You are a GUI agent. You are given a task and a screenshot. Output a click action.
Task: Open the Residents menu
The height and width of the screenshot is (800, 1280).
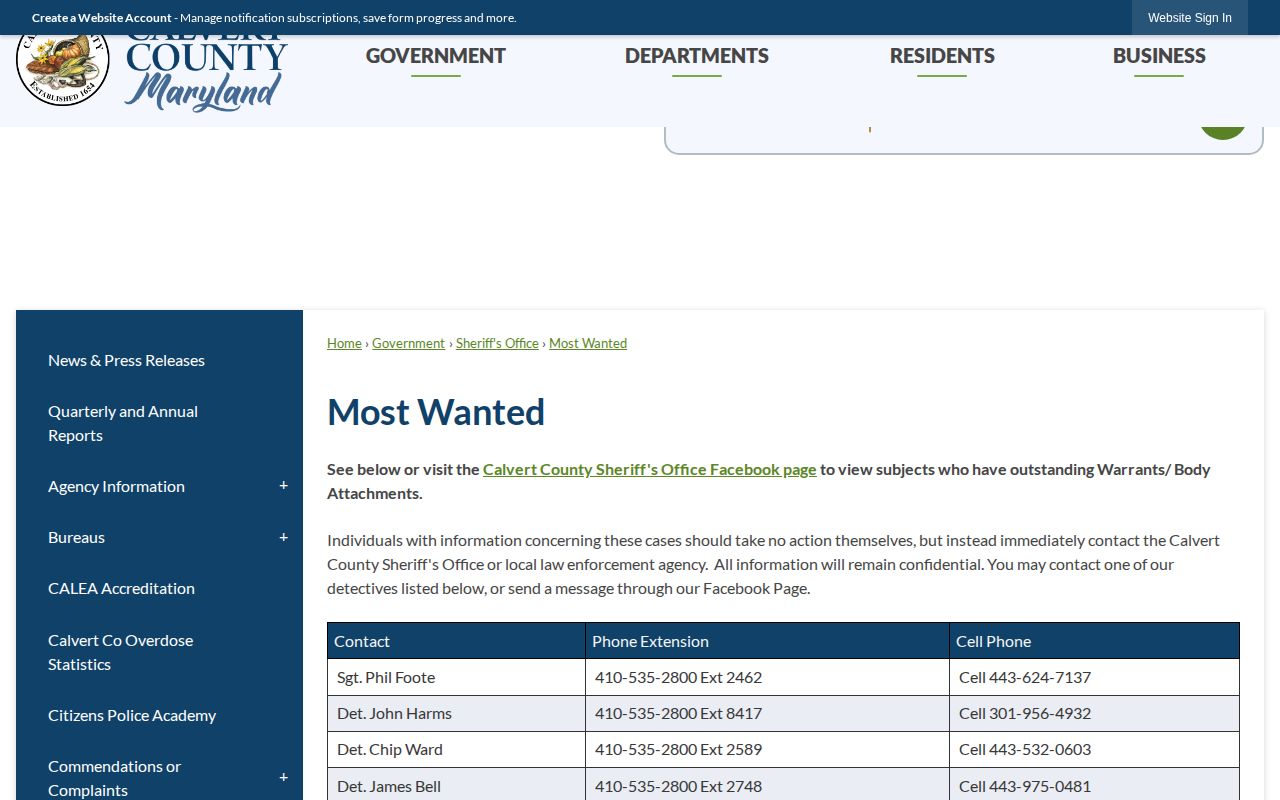click(942, 56)
